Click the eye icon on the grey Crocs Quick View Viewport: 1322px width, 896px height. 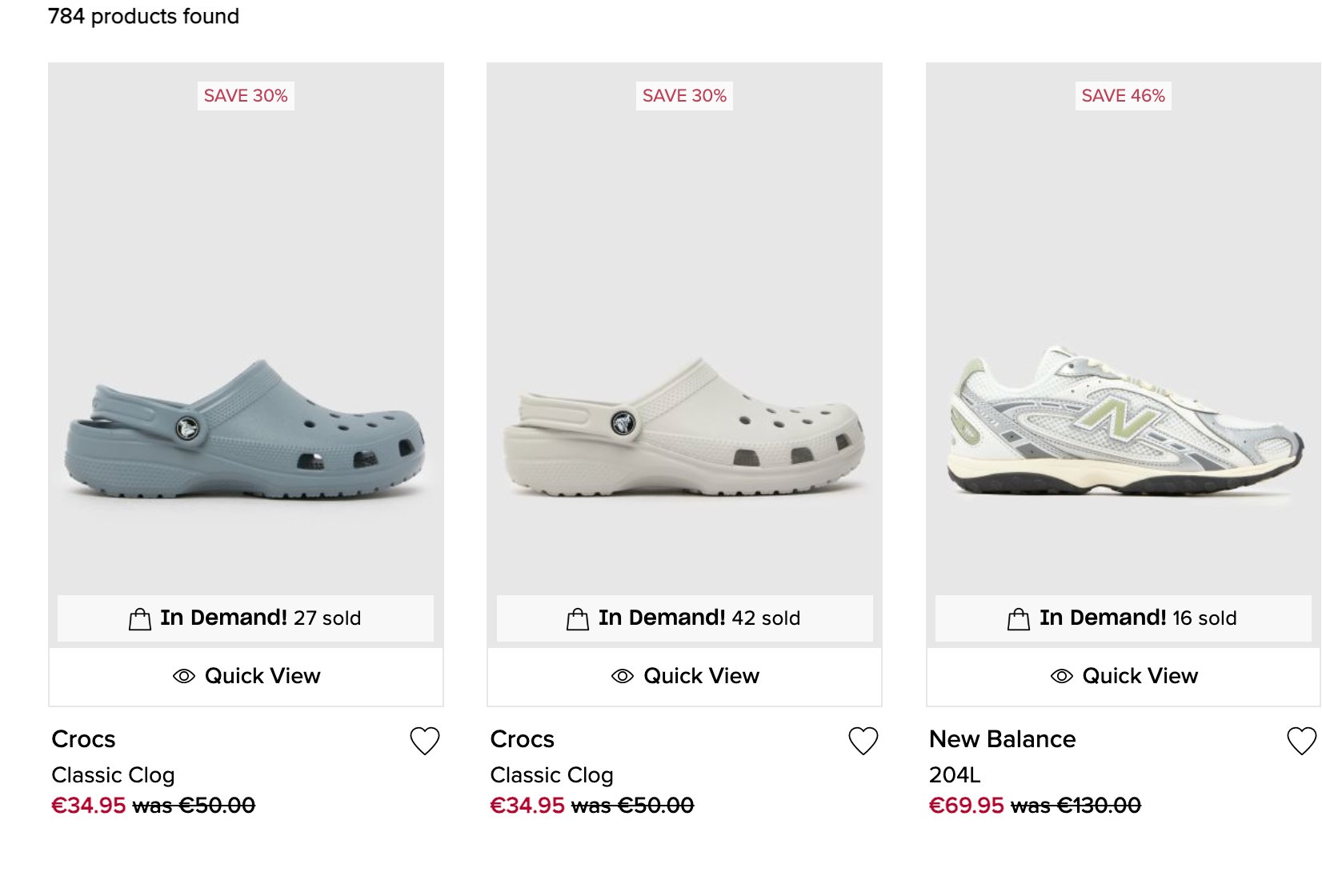click(184, 676)
